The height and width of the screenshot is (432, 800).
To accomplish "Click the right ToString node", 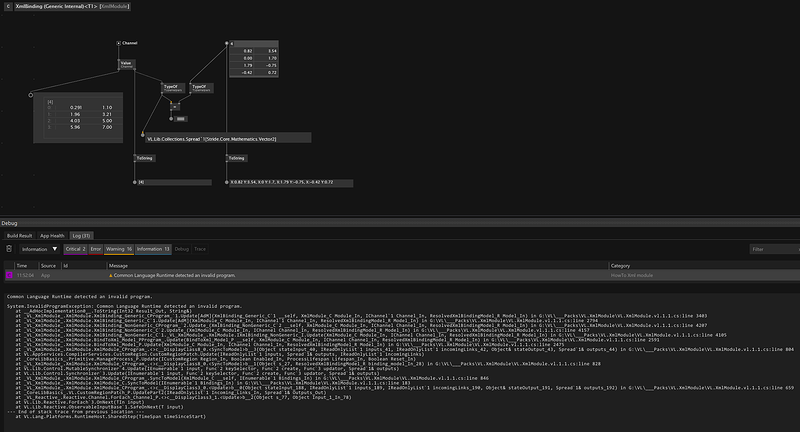I will [x=236, y=158].
